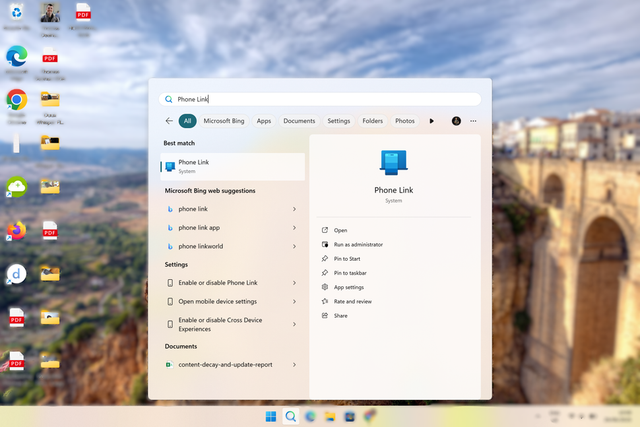
Task: Switch to the Microsoft Bing filter
Action: tap(224, 121)
